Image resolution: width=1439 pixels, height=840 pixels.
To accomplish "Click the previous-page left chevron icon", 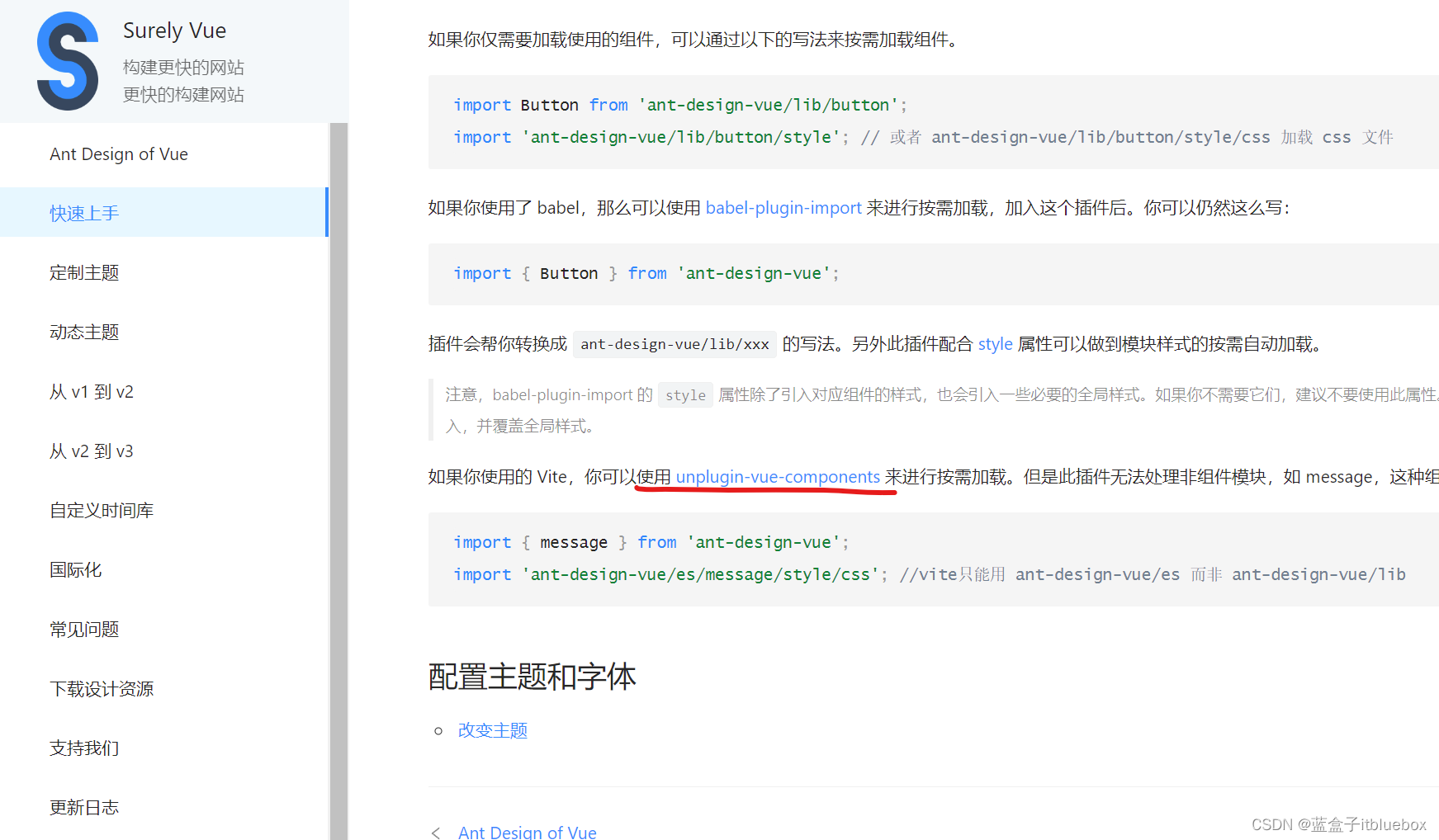I will pyautogui.click(x=436, y=833).
